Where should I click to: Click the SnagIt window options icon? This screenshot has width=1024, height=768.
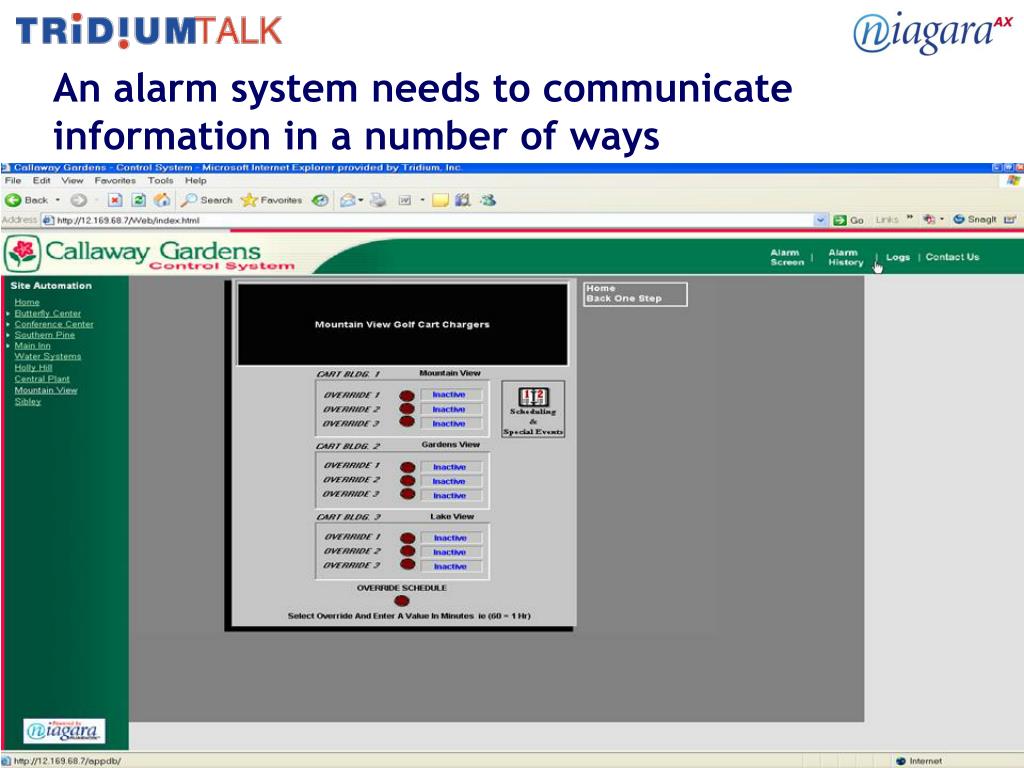pyautogui.click(x=1010, y=219)
